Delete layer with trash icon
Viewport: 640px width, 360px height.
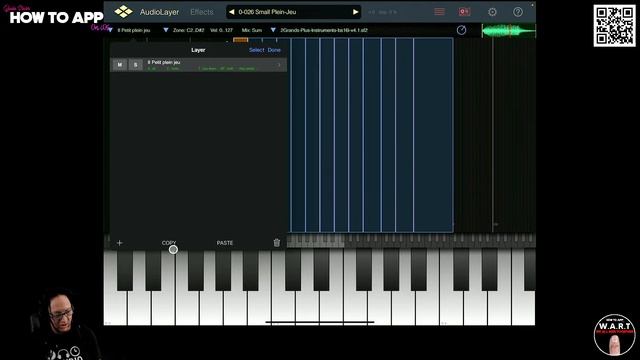click(277, 243)
